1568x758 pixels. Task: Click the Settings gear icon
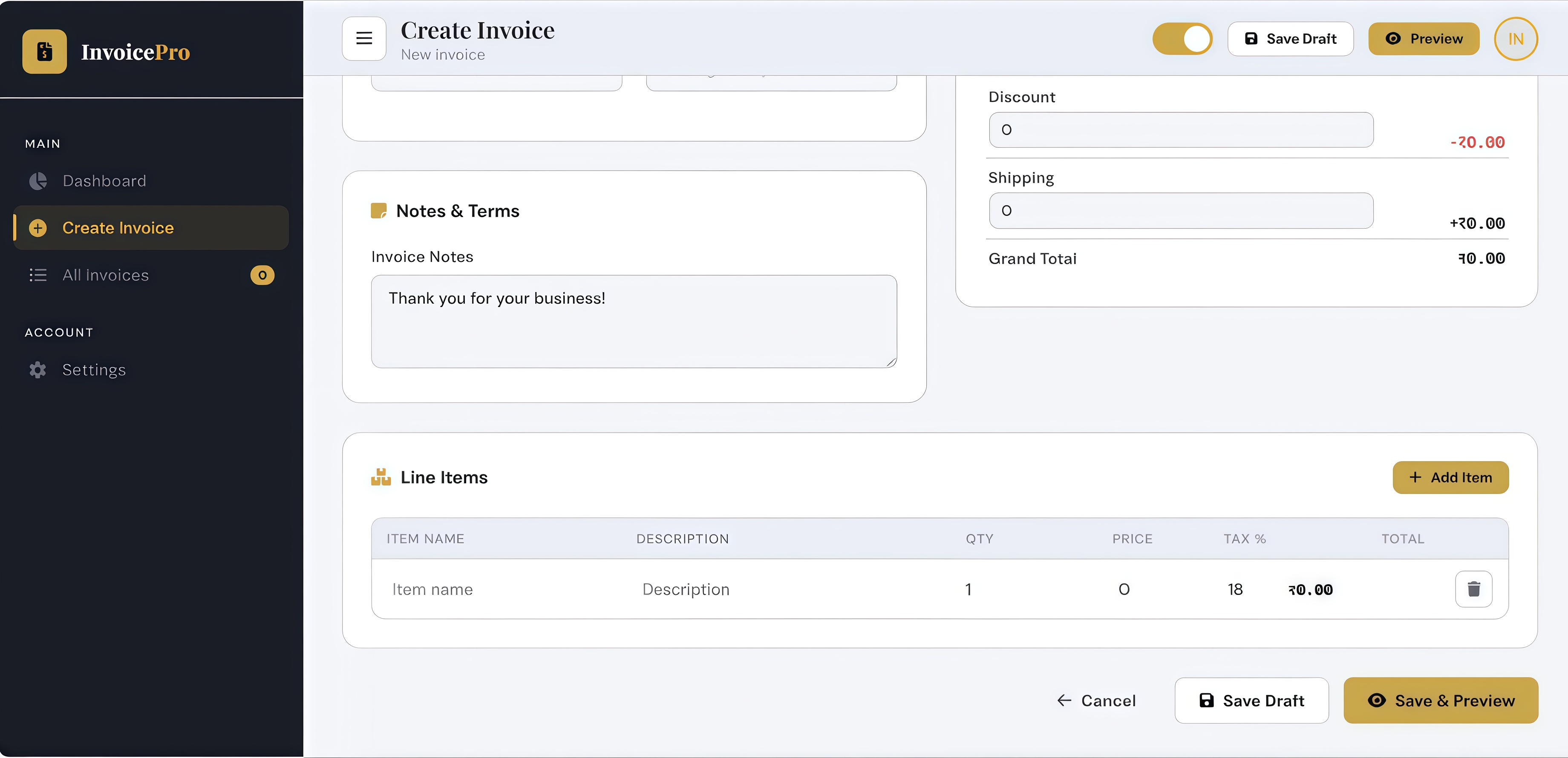tap(38, 370)
